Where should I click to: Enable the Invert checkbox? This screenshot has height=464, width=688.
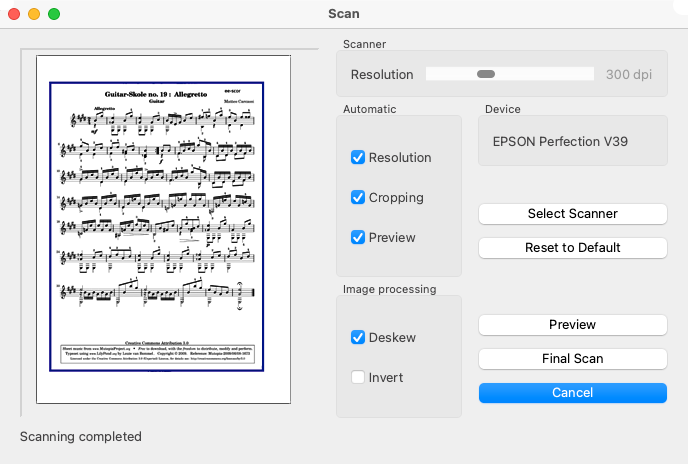(x=358, y=377)
